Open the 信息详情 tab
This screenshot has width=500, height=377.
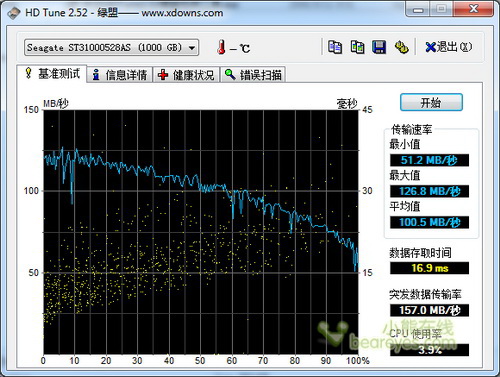(119, 75)
